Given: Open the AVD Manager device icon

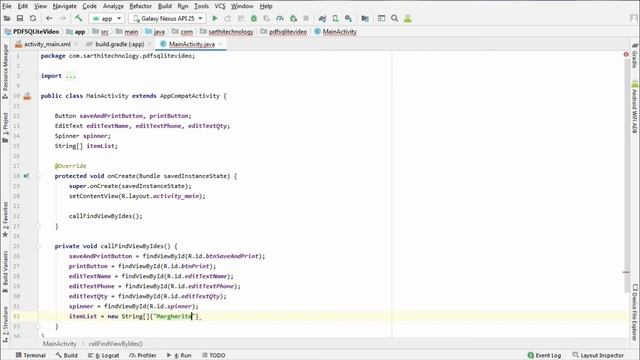Looking at the screenshot, I should tap(336, 18).
